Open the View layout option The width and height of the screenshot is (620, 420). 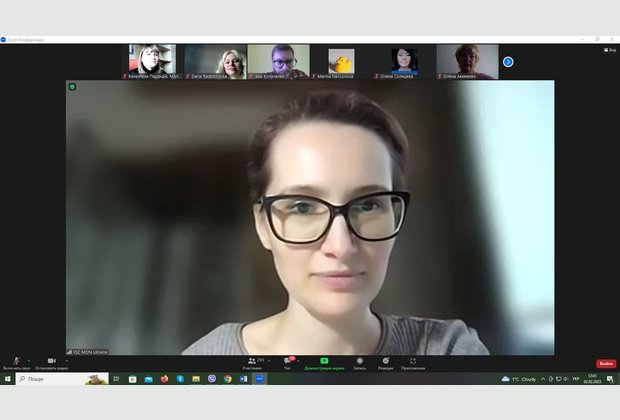pos(610,50)
